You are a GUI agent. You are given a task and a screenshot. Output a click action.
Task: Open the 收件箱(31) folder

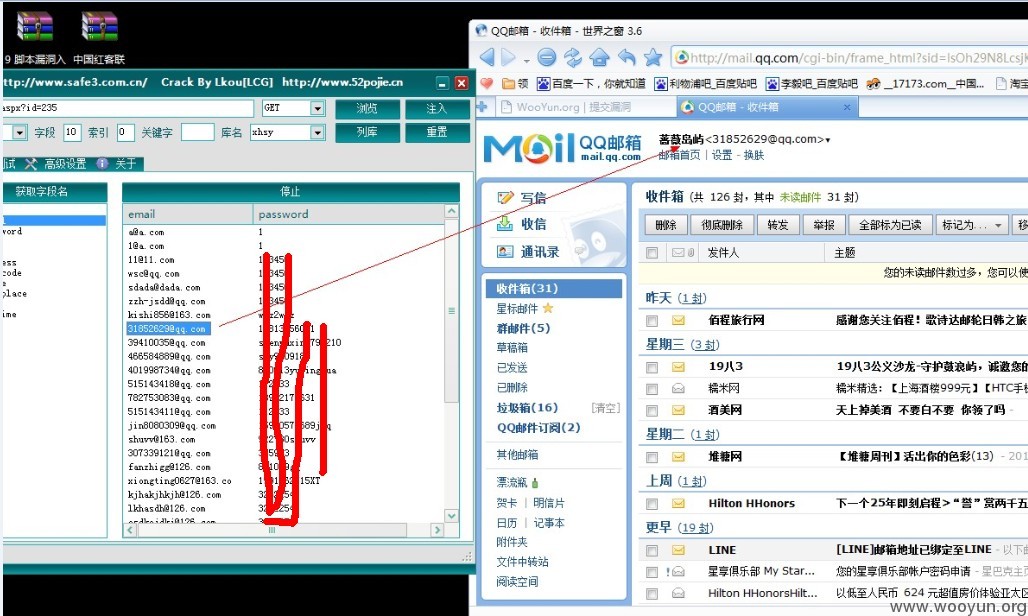point(554,288)
